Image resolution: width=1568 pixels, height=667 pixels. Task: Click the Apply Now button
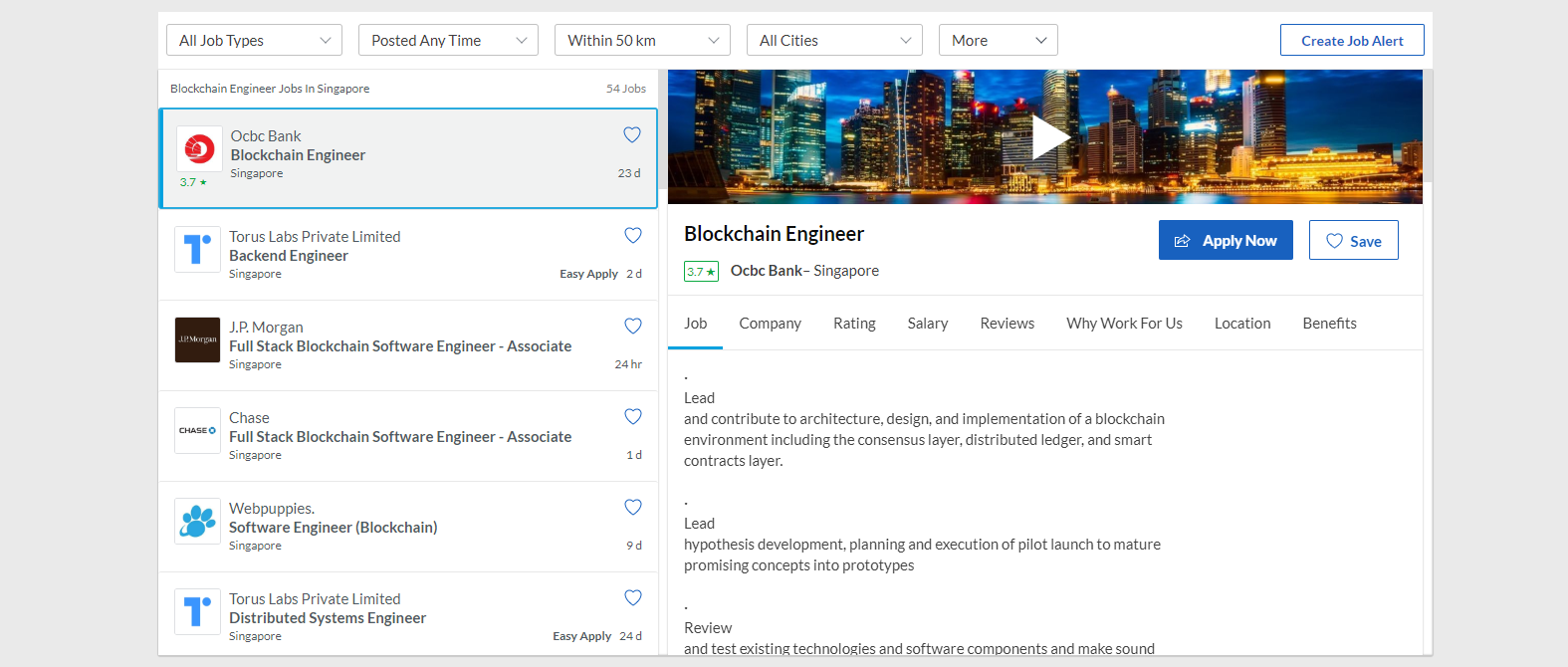point(1226,240)
